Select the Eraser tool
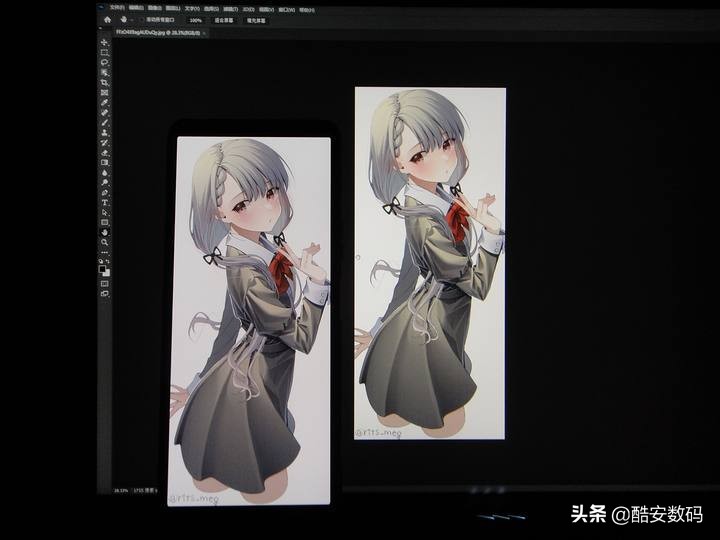 (104, 152)
